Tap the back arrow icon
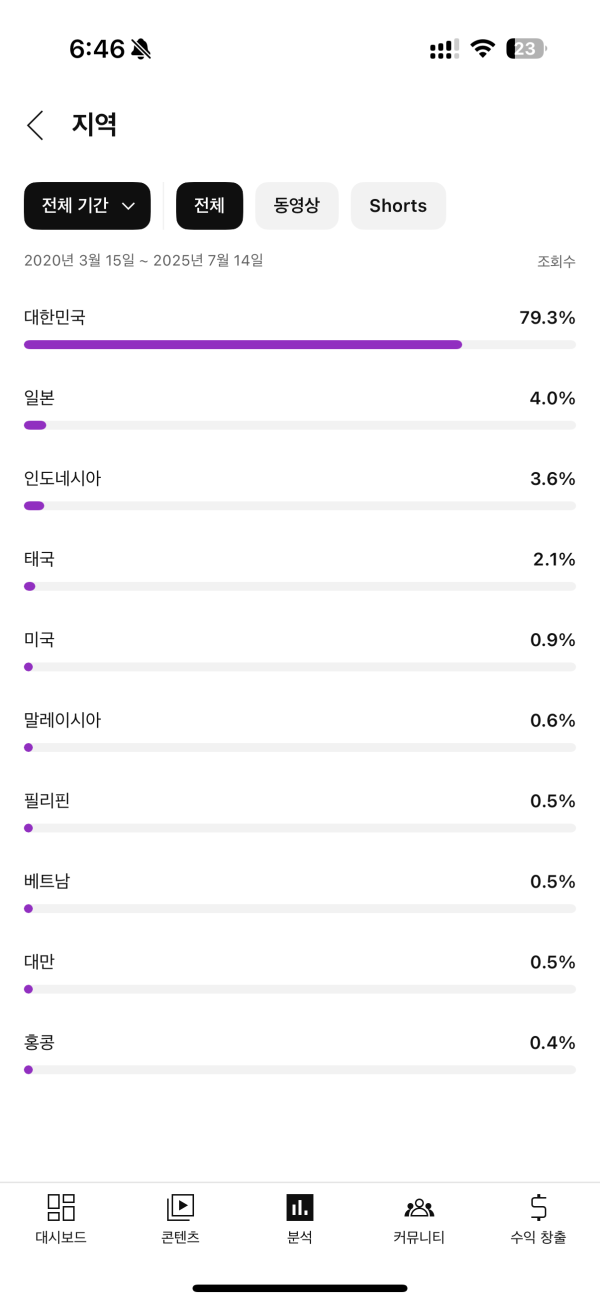The height and width of the screenshot is (1304, 600). pos(36,125)
